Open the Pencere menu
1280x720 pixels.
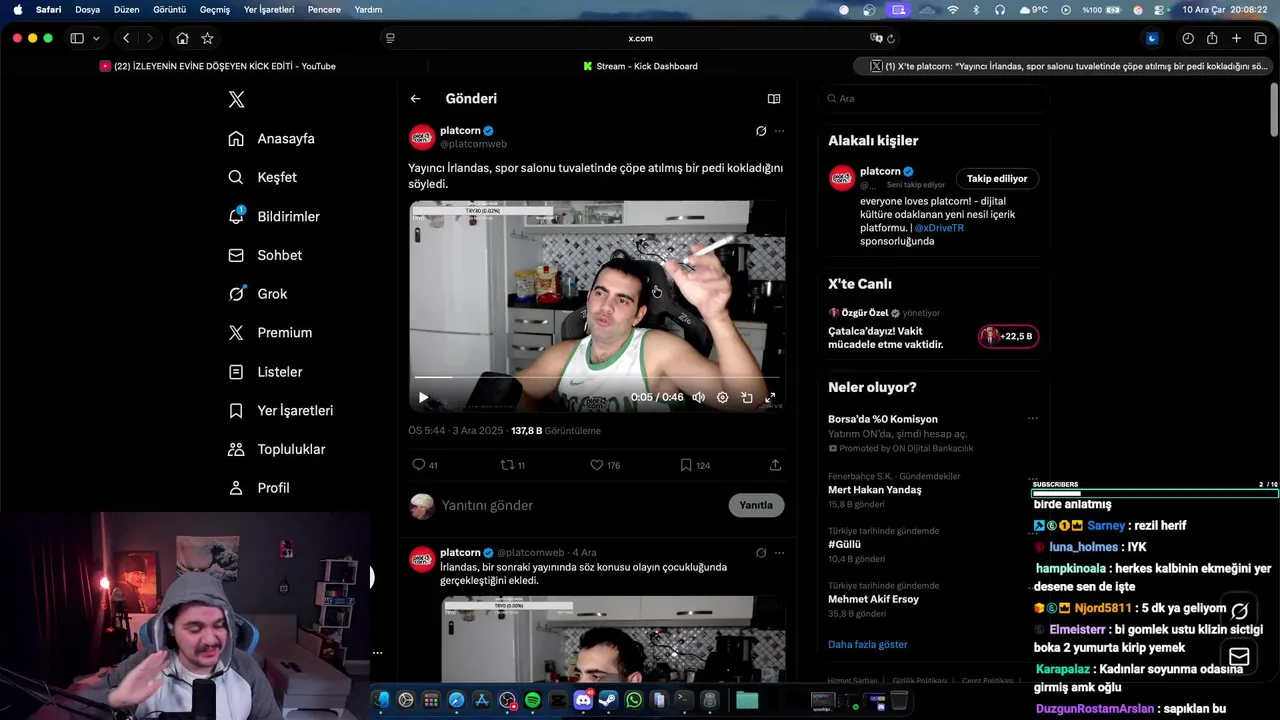pyautogui.click(x=324, y=9)
